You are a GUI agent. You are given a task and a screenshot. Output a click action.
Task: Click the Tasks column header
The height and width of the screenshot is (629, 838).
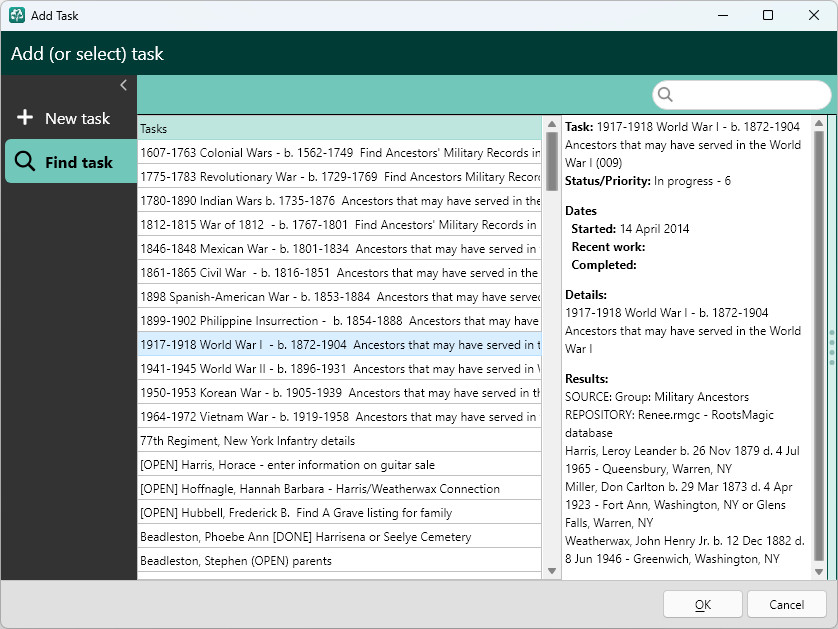coord(339,129)
